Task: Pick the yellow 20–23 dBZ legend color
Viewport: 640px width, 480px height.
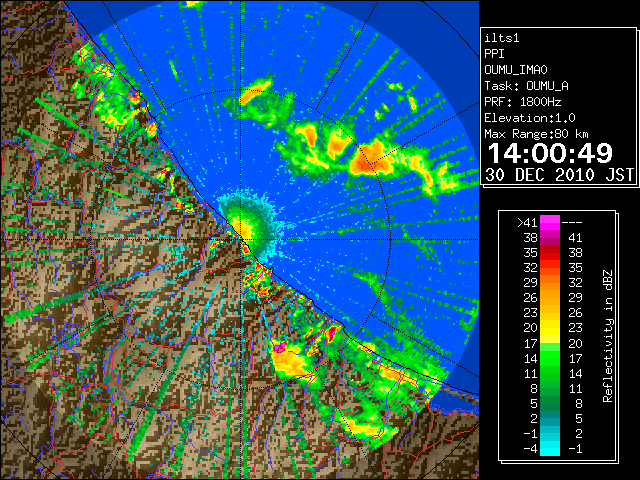Action: click(550, 328)
